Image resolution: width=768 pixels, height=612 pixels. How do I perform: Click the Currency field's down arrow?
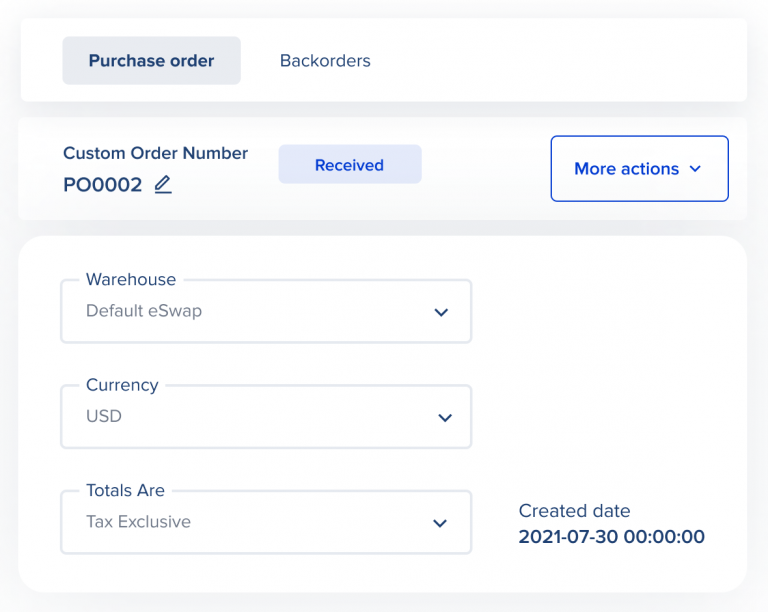click(445, 417)
